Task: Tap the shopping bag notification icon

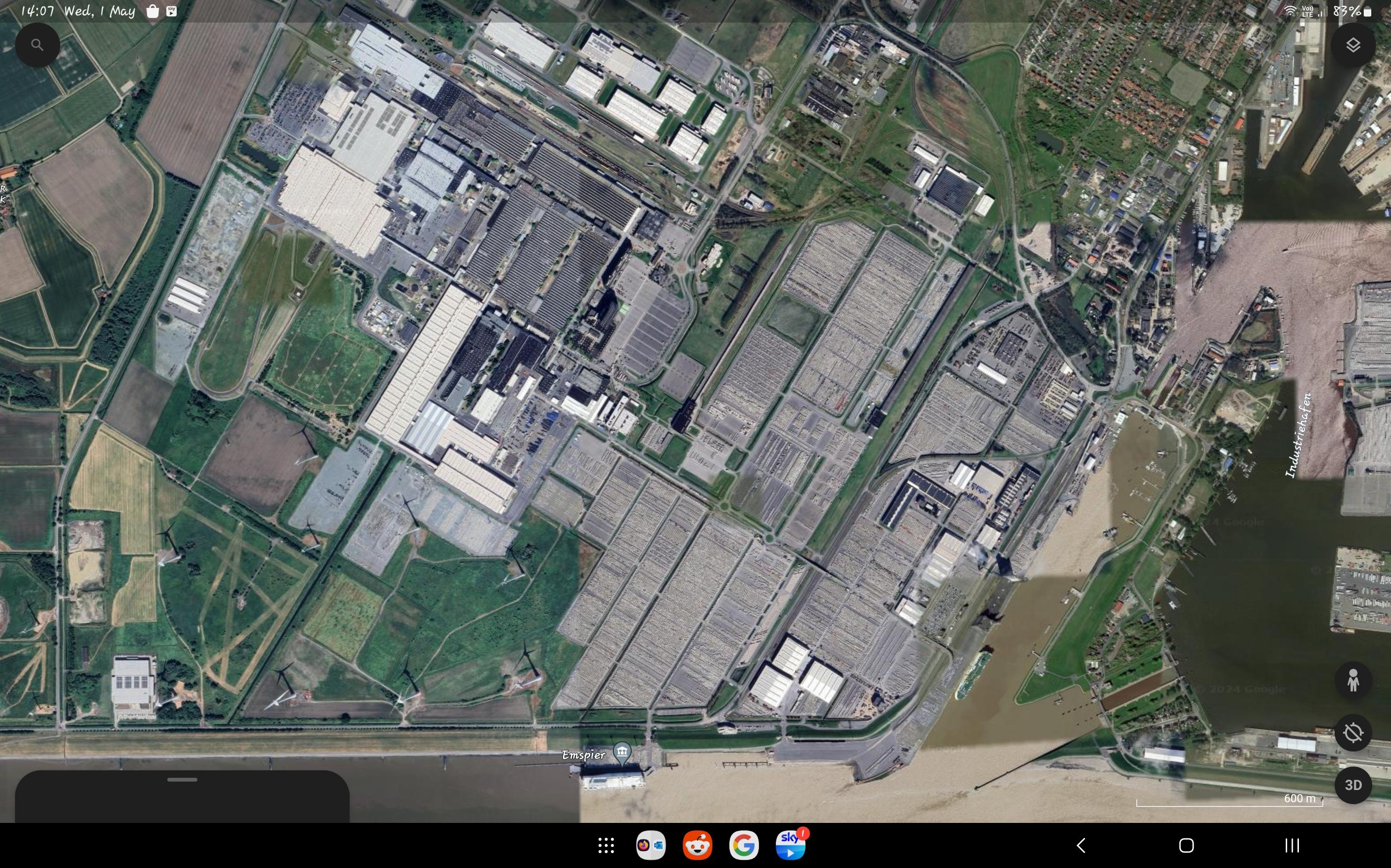Action: pos(152,11)
